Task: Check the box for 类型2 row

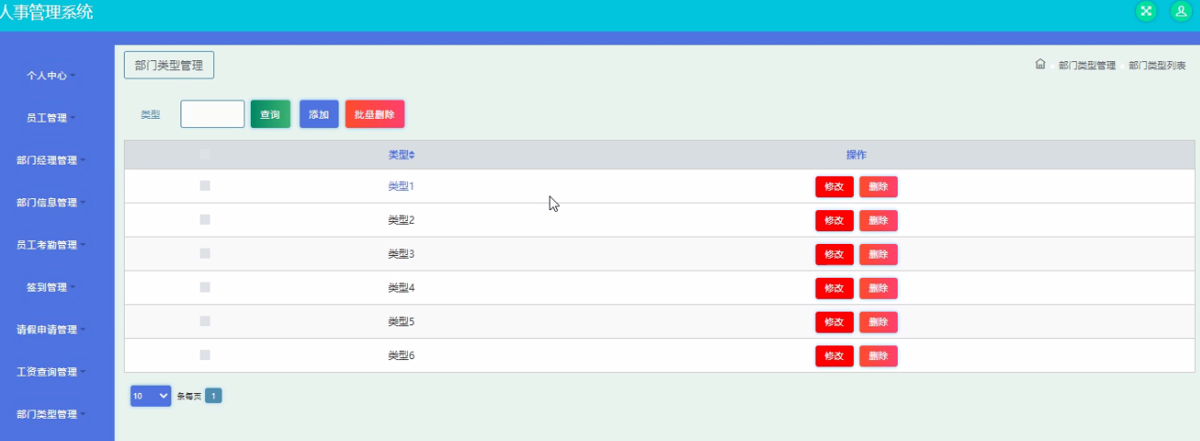Action: coord(205,220)
